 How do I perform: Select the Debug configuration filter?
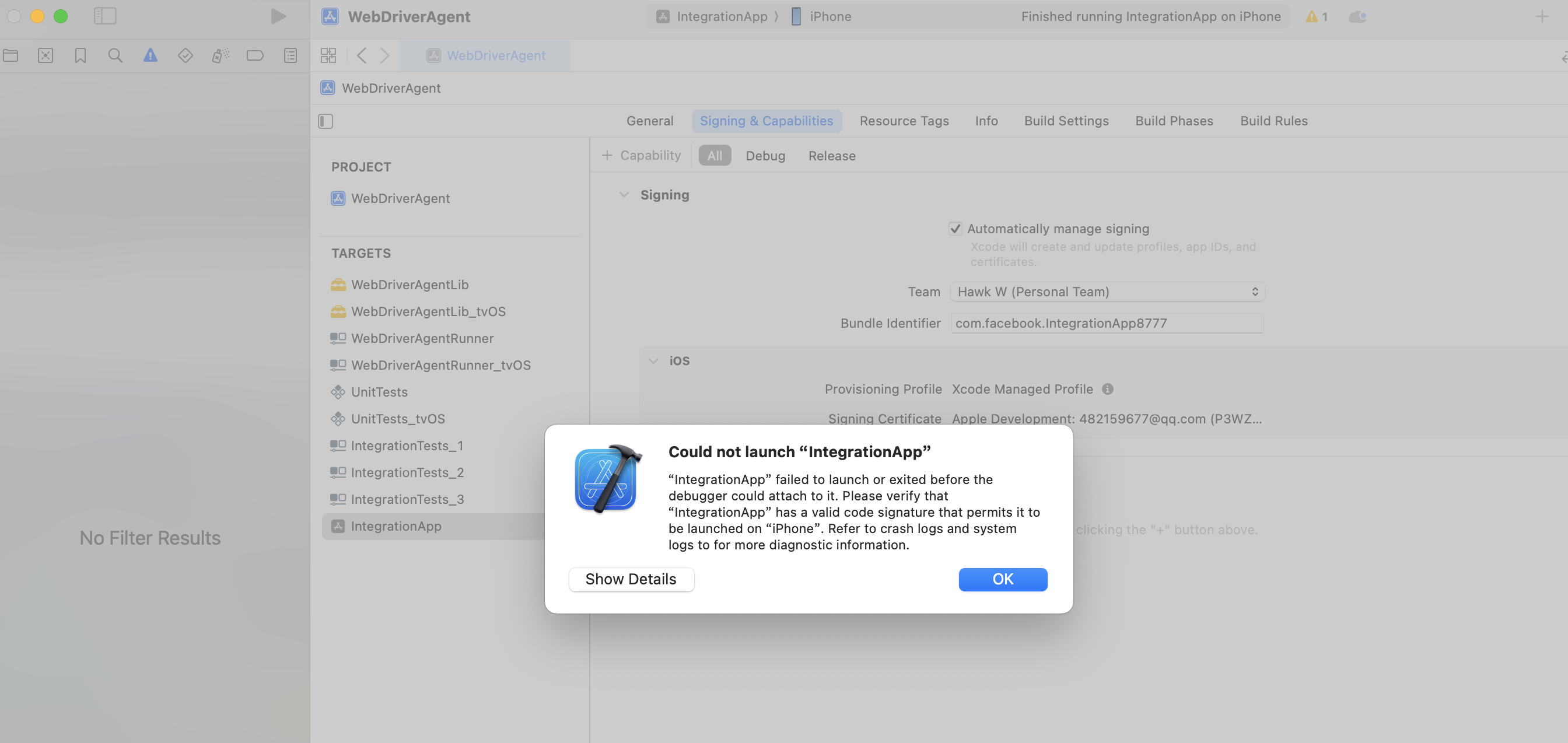[x=765, y=156]
